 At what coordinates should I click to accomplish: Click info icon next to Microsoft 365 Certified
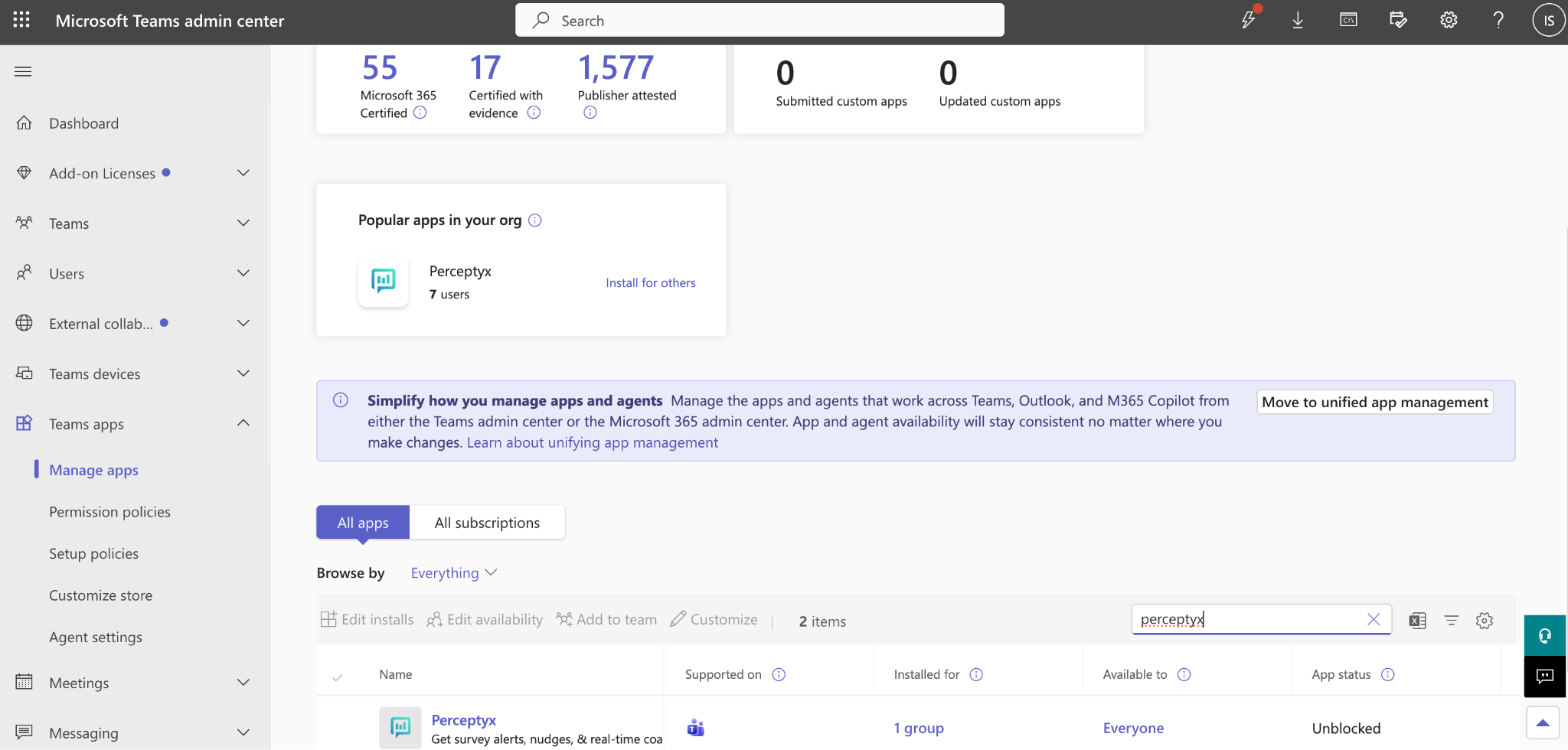[420, 112]
